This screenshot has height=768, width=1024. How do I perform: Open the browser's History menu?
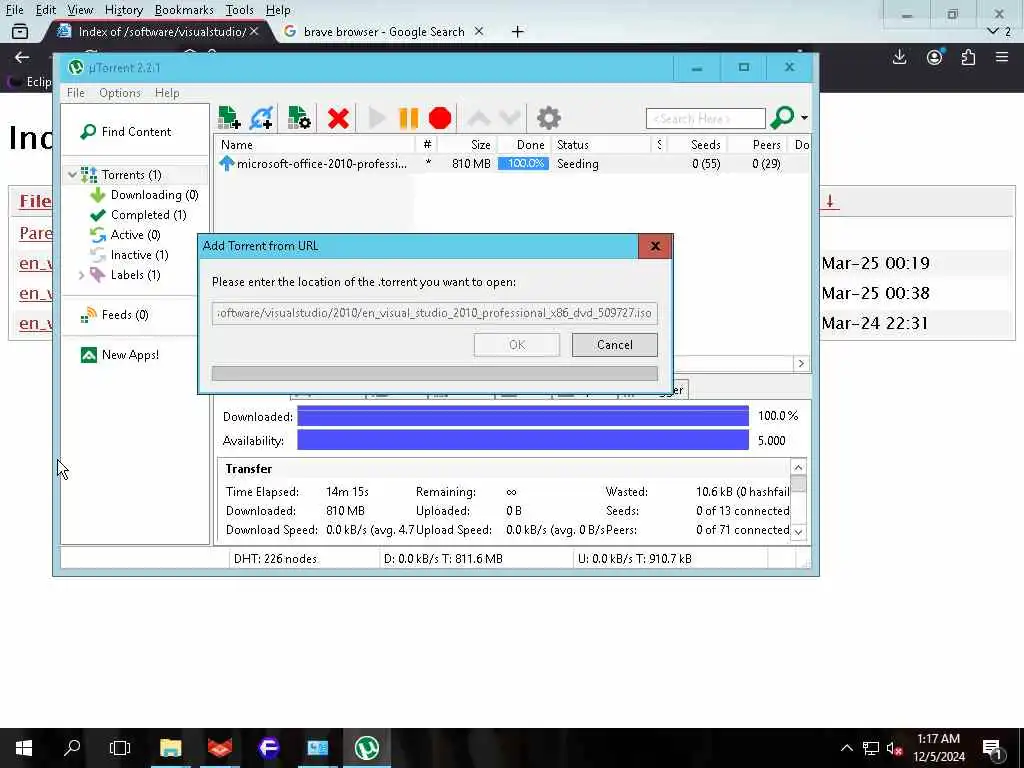click(123, 10)
